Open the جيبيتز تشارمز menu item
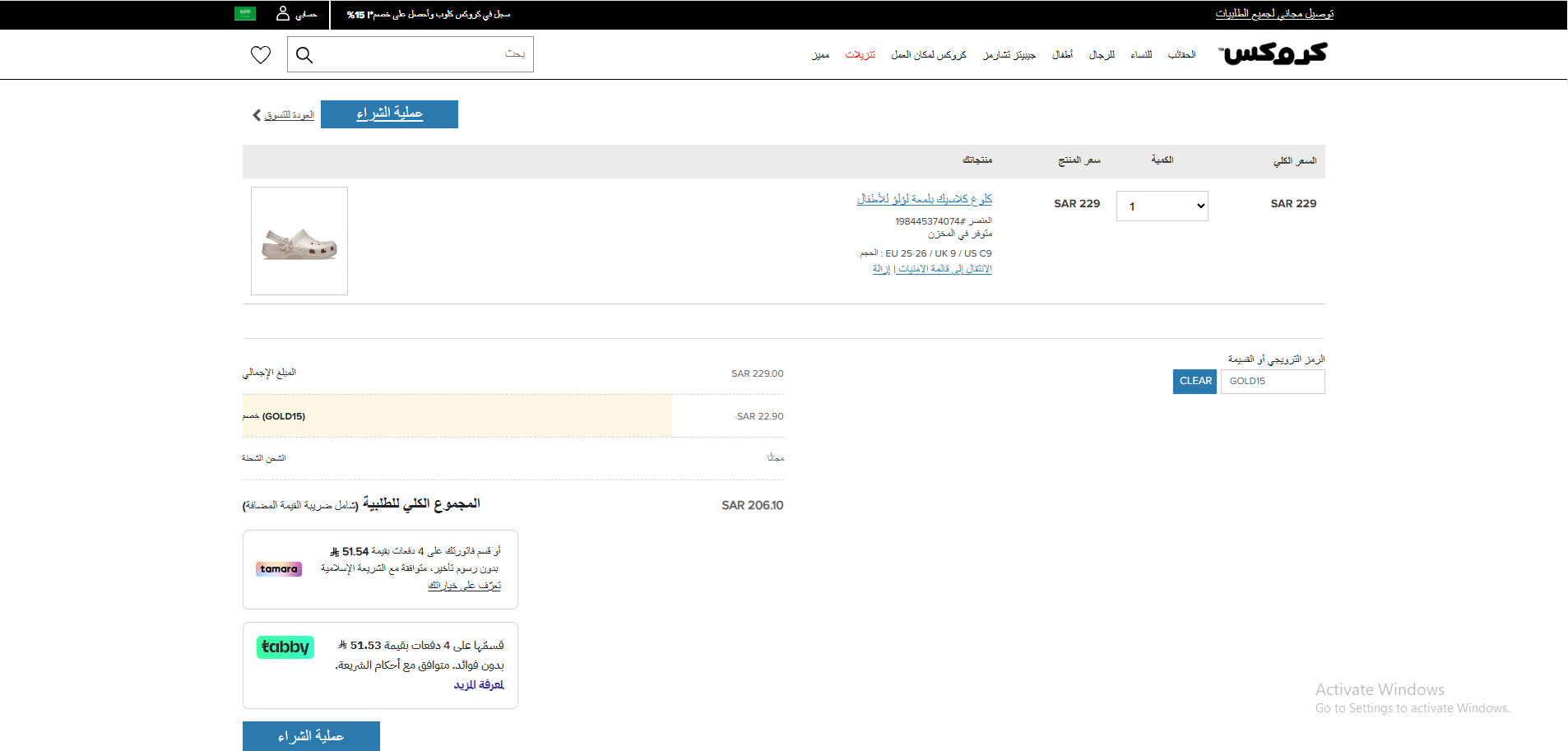Viewport: 1568px width, 751px height. point(1009,54)
